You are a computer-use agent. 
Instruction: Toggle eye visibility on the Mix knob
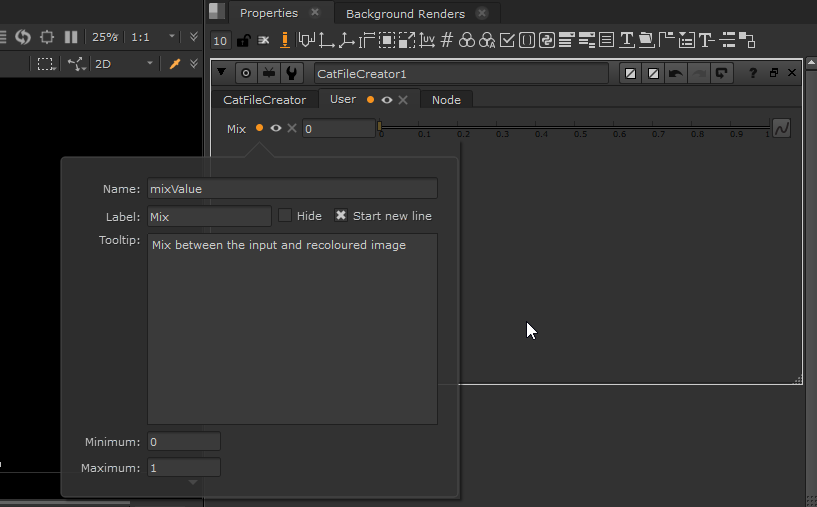pyautogui.click(x=276, y=128)
